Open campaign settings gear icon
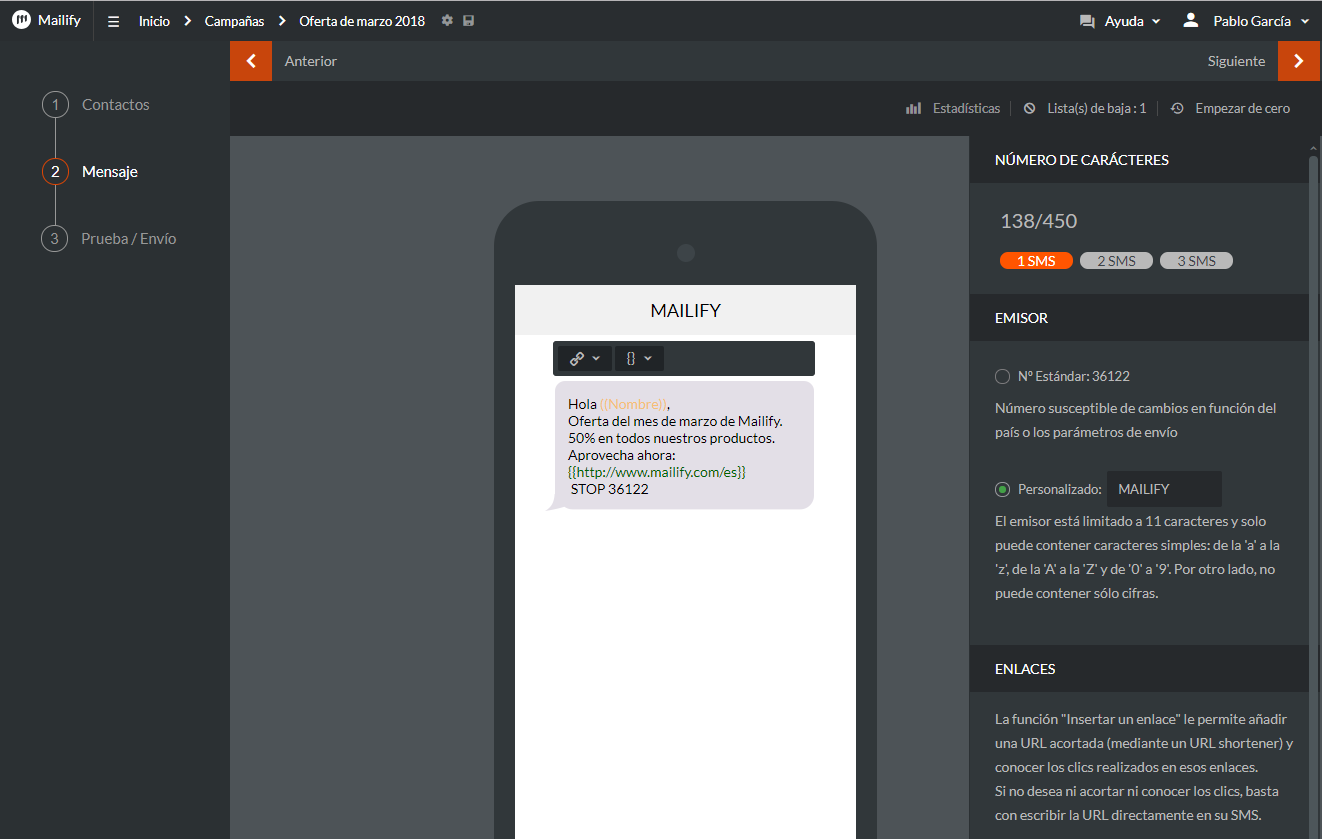Screen dimensions: 1322x839 [x=447, y=20]
